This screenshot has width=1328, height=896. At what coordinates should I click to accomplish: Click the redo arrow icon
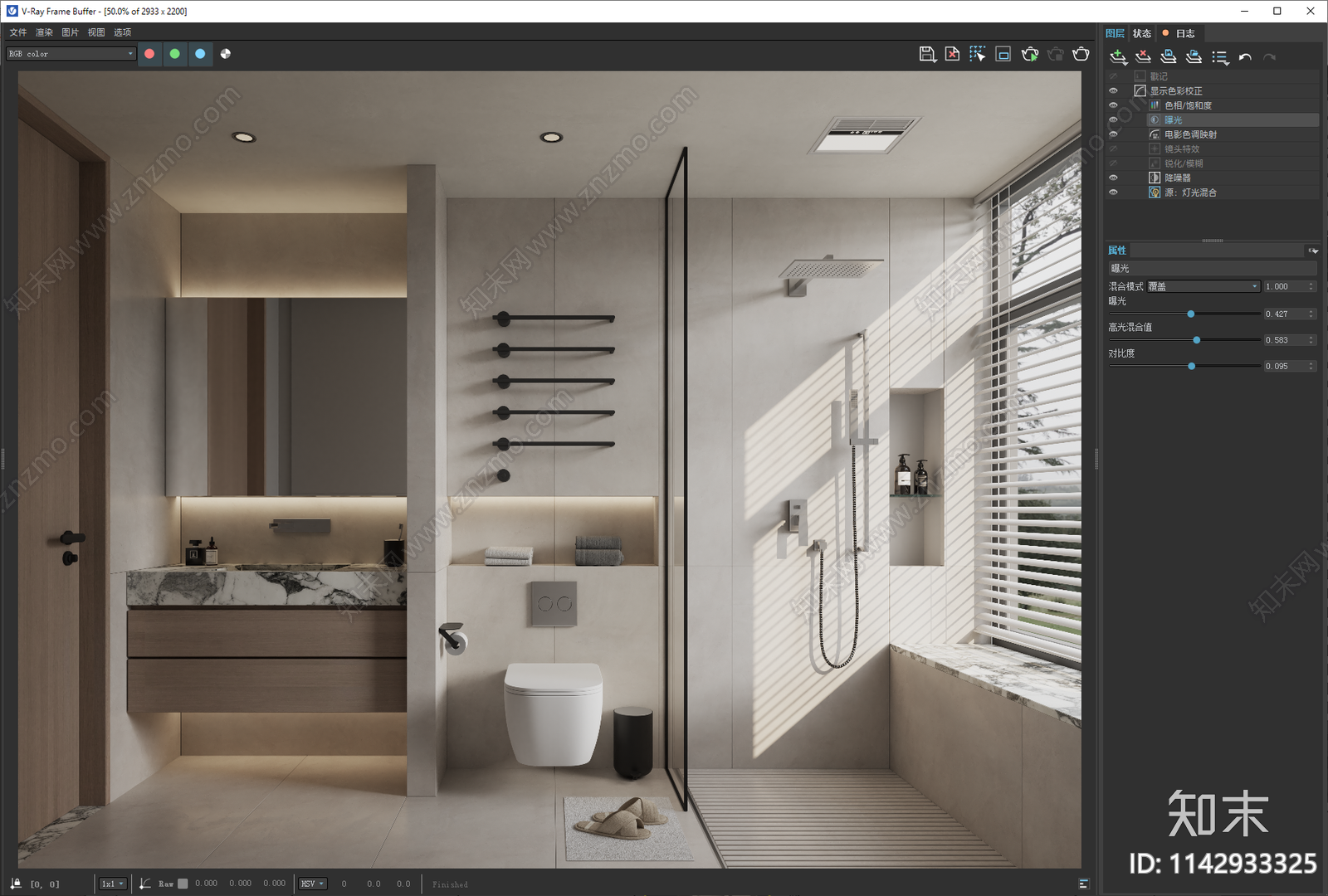(1269, 57)
